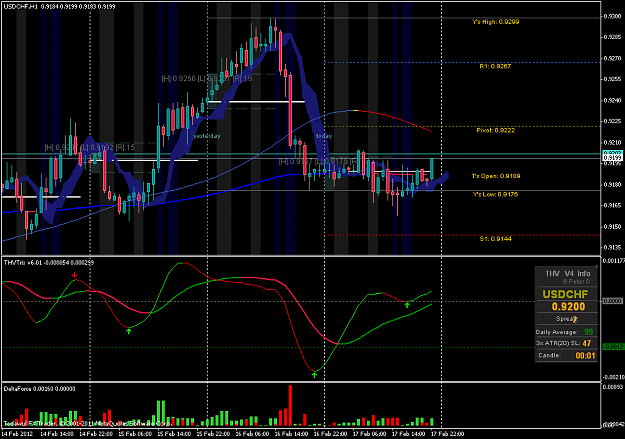Click the 'yesterday' session label

[206, 136]
